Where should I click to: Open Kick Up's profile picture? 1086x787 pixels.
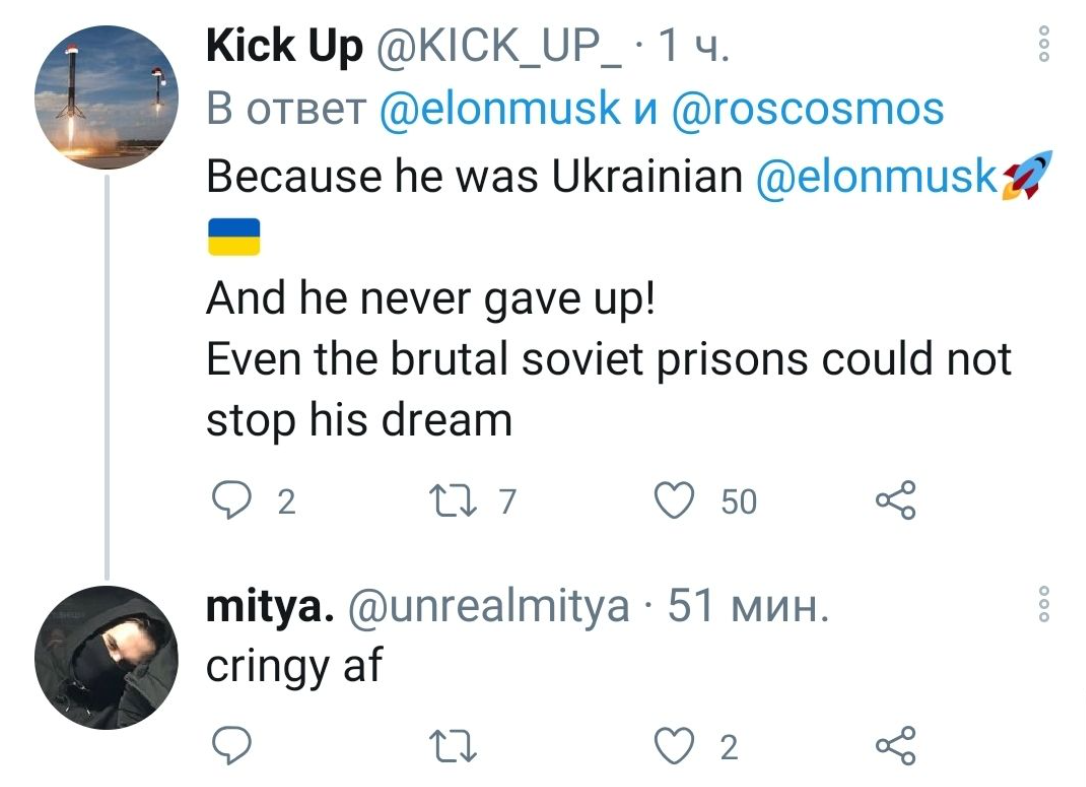tap(105, 97)
